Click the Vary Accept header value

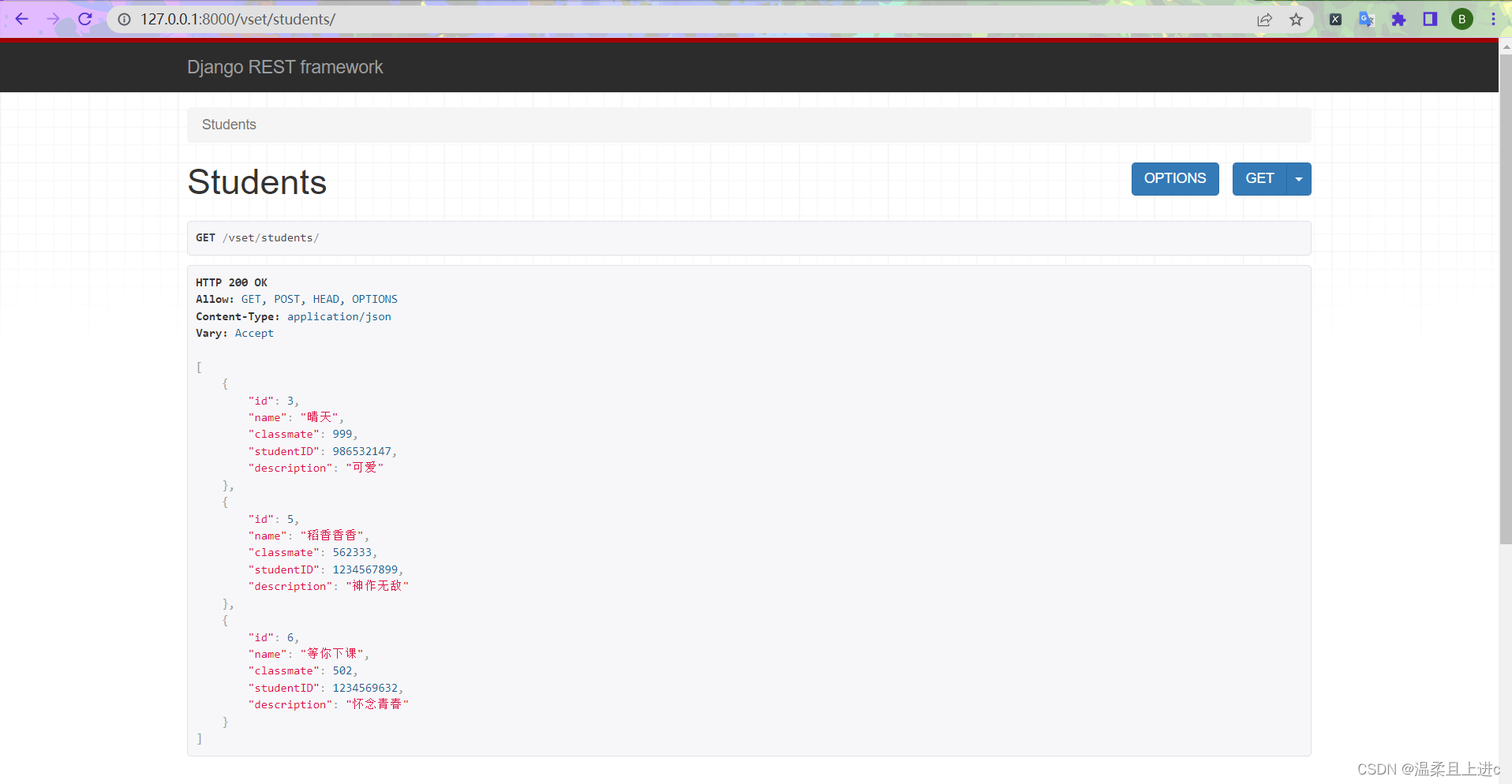coord(254,334)
